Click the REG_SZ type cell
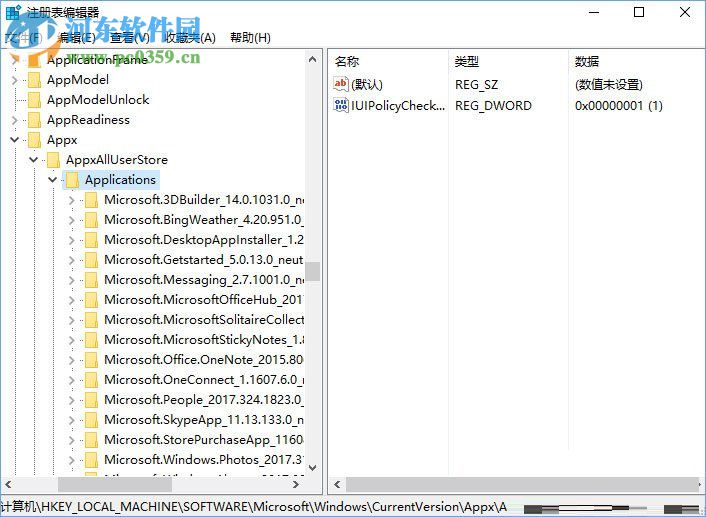The height and width of the screenshot is (517, 706). click(476, 85)
